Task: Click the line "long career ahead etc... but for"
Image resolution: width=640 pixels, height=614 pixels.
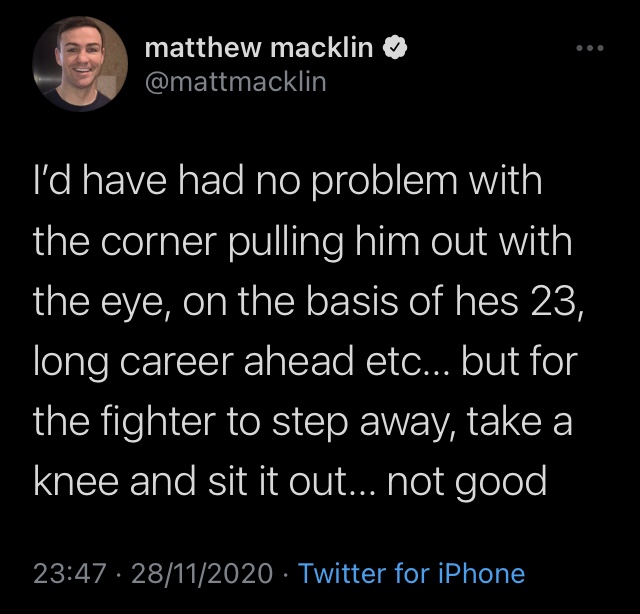Action: click(305, 363)
